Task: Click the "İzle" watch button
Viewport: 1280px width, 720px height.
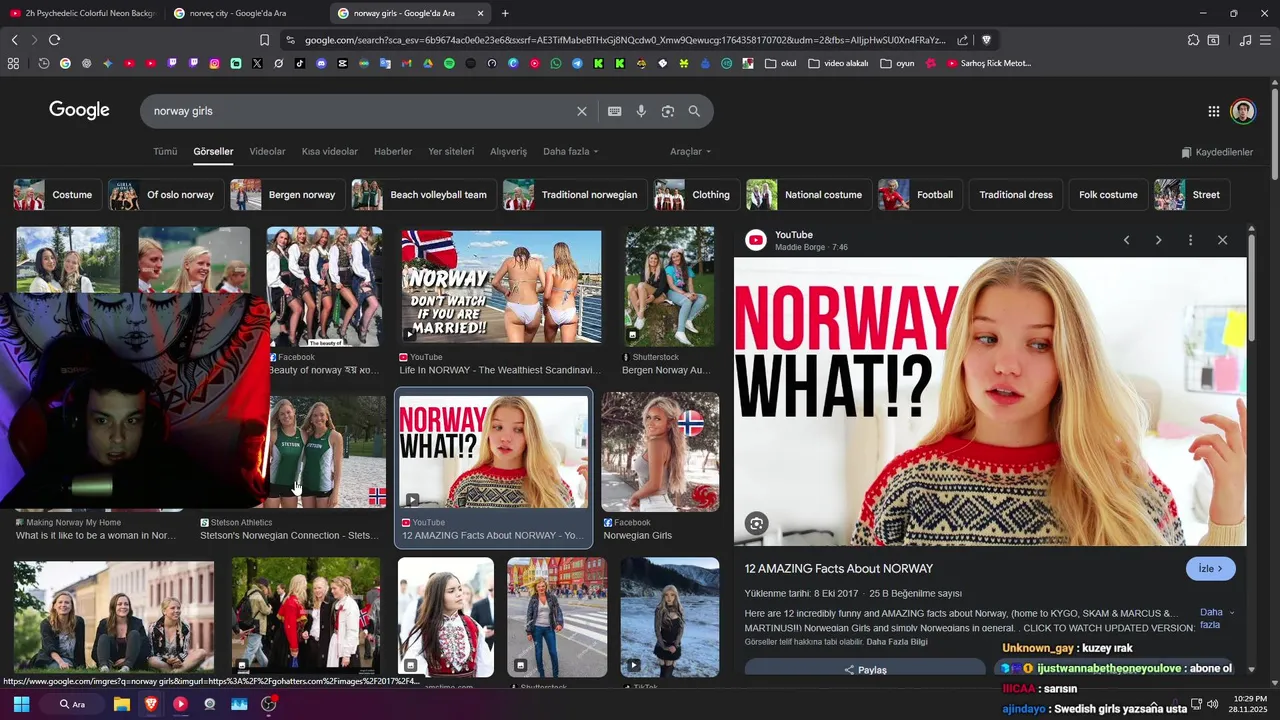Action: (1211, 569)
